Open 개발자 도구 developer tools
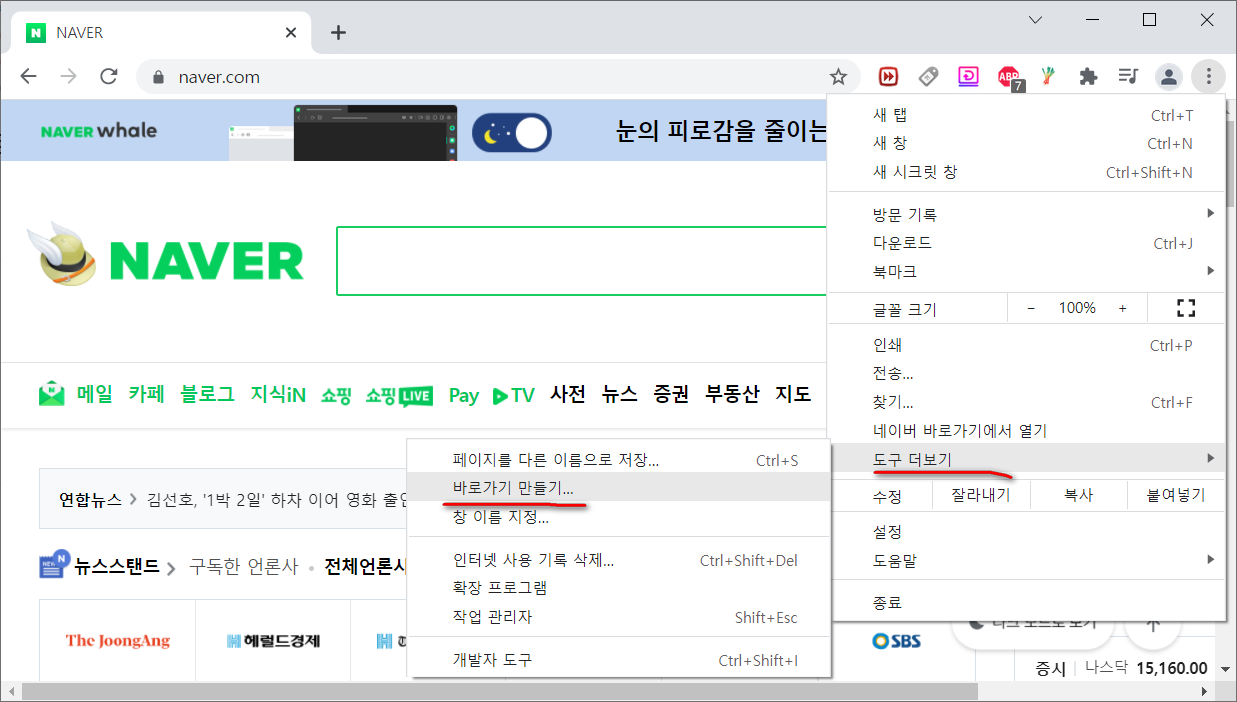This screenshot has height=702, width=1237. click(x=619, y=660)
